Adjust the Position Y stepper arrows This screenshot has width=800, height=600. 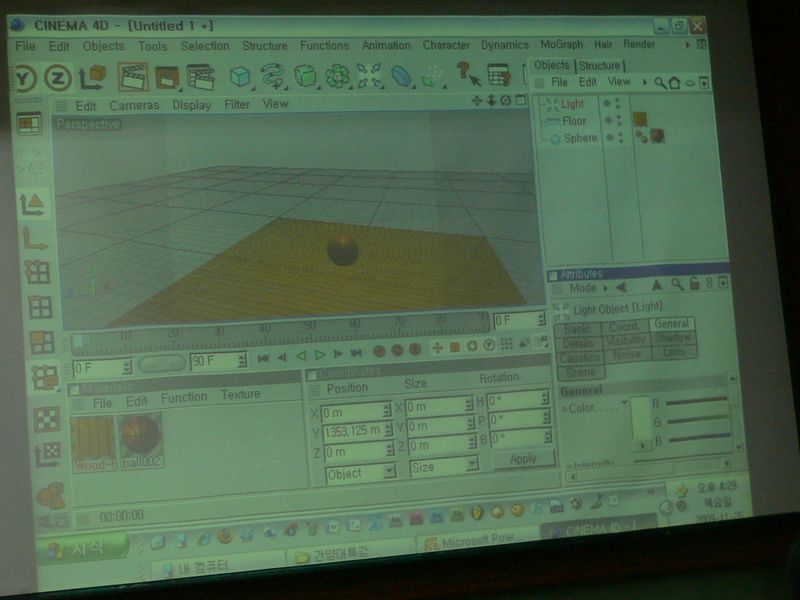click(x=388, y=431)
